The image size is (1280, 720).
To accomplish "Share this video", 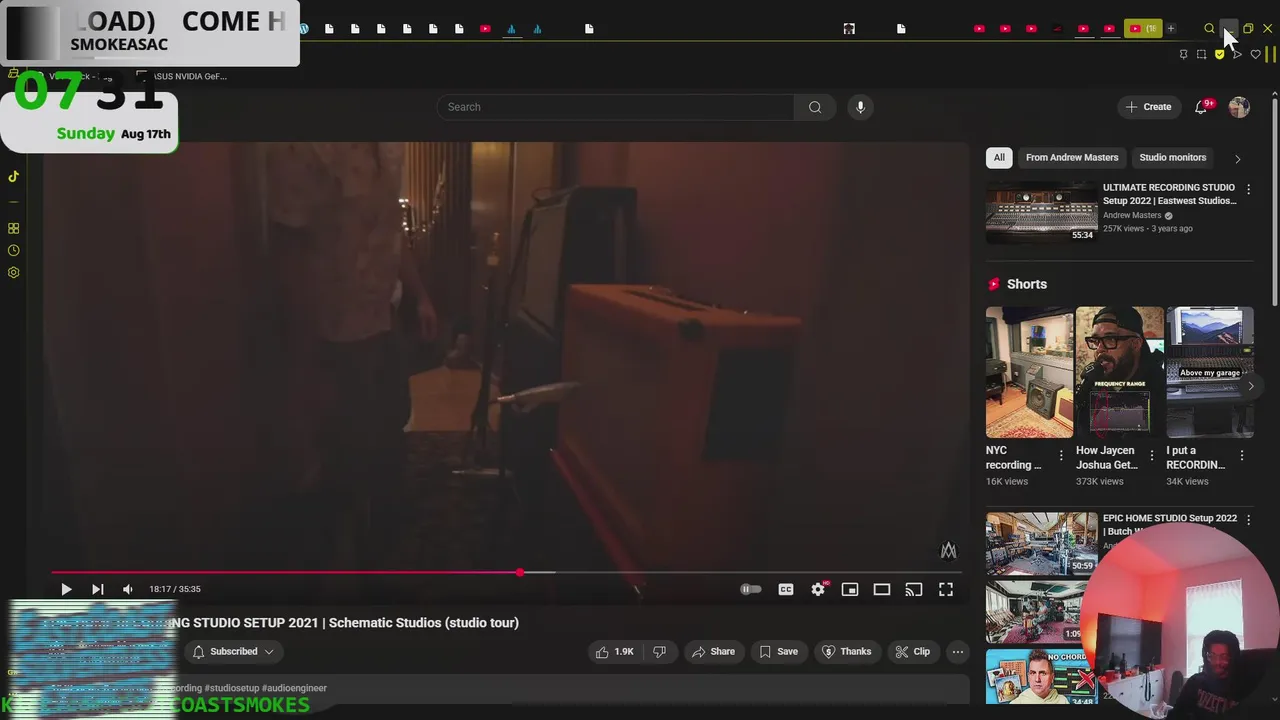I will coord(714,651).
